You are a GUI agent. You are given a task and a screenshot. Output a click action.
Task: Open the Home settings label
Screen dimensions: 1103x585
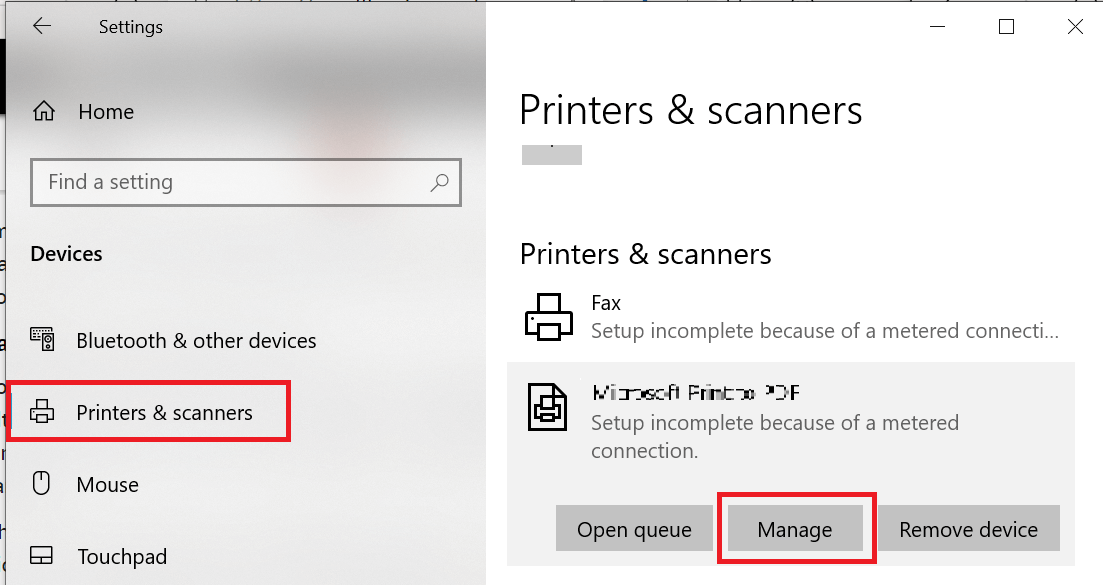(106, 112)
